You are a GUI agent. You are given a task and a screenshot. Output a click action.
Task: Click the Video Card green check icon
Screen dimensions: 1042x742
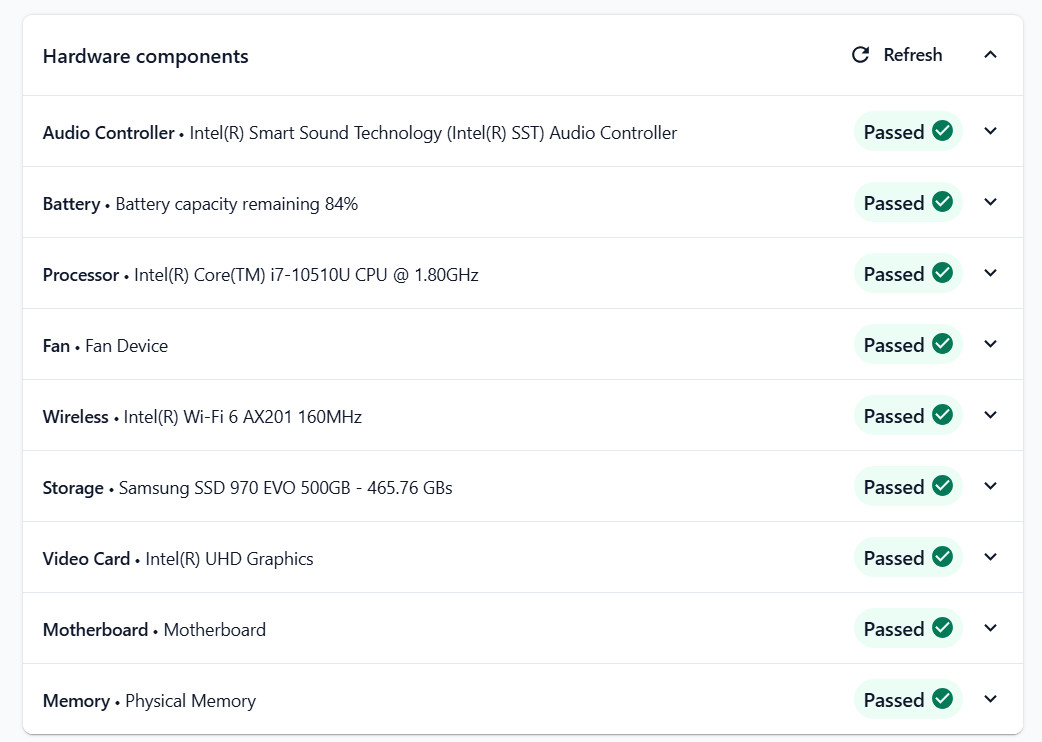pyautogui.click(x=942, y=557)
